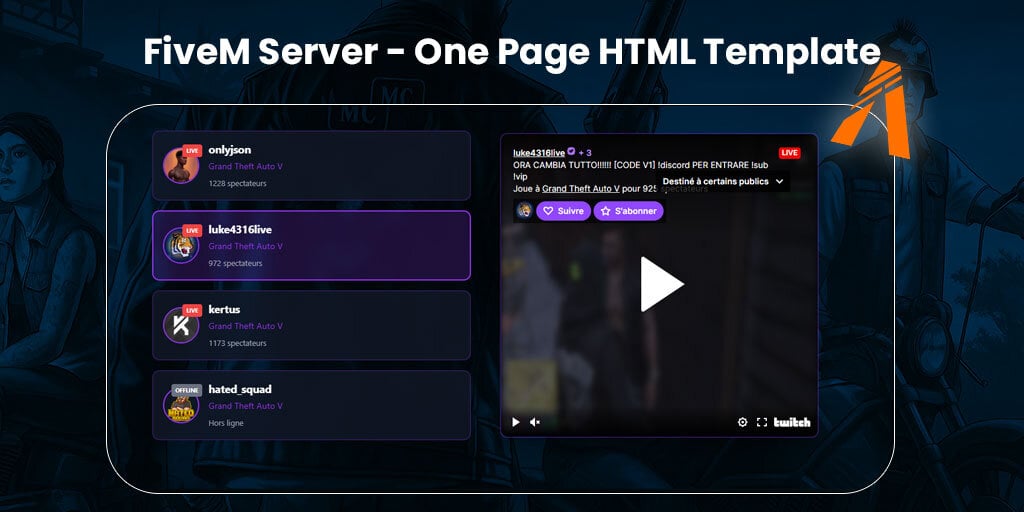
Task: Select the kertus streamer name
Action: coord(224,310)
